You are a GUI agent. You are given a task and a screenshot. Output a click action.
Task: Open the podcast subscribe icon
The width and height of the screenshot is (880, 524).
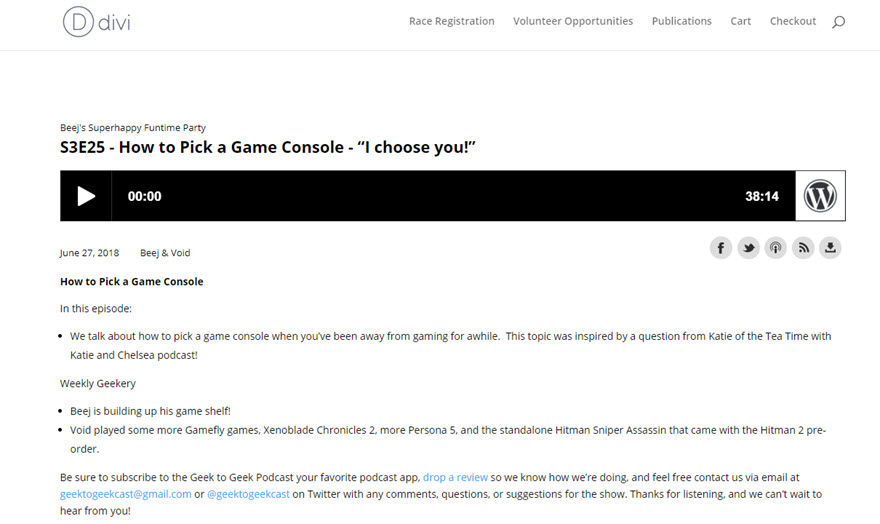tap(775, 248)
